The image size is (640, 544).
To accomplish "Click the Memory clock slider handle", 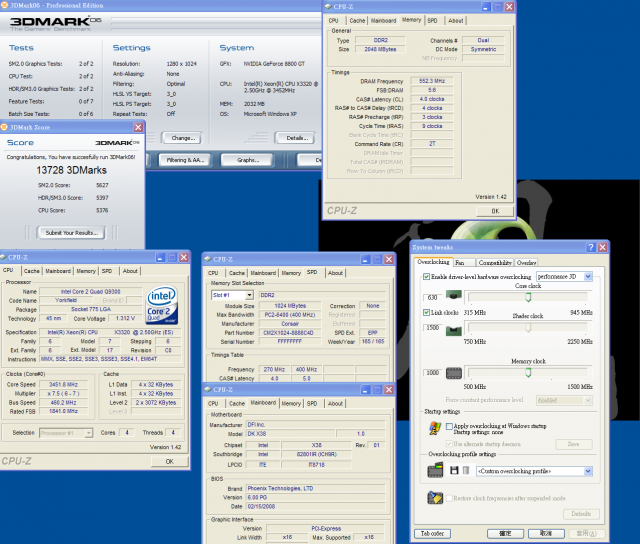I will pyautogui.click(x=528, y=373).
